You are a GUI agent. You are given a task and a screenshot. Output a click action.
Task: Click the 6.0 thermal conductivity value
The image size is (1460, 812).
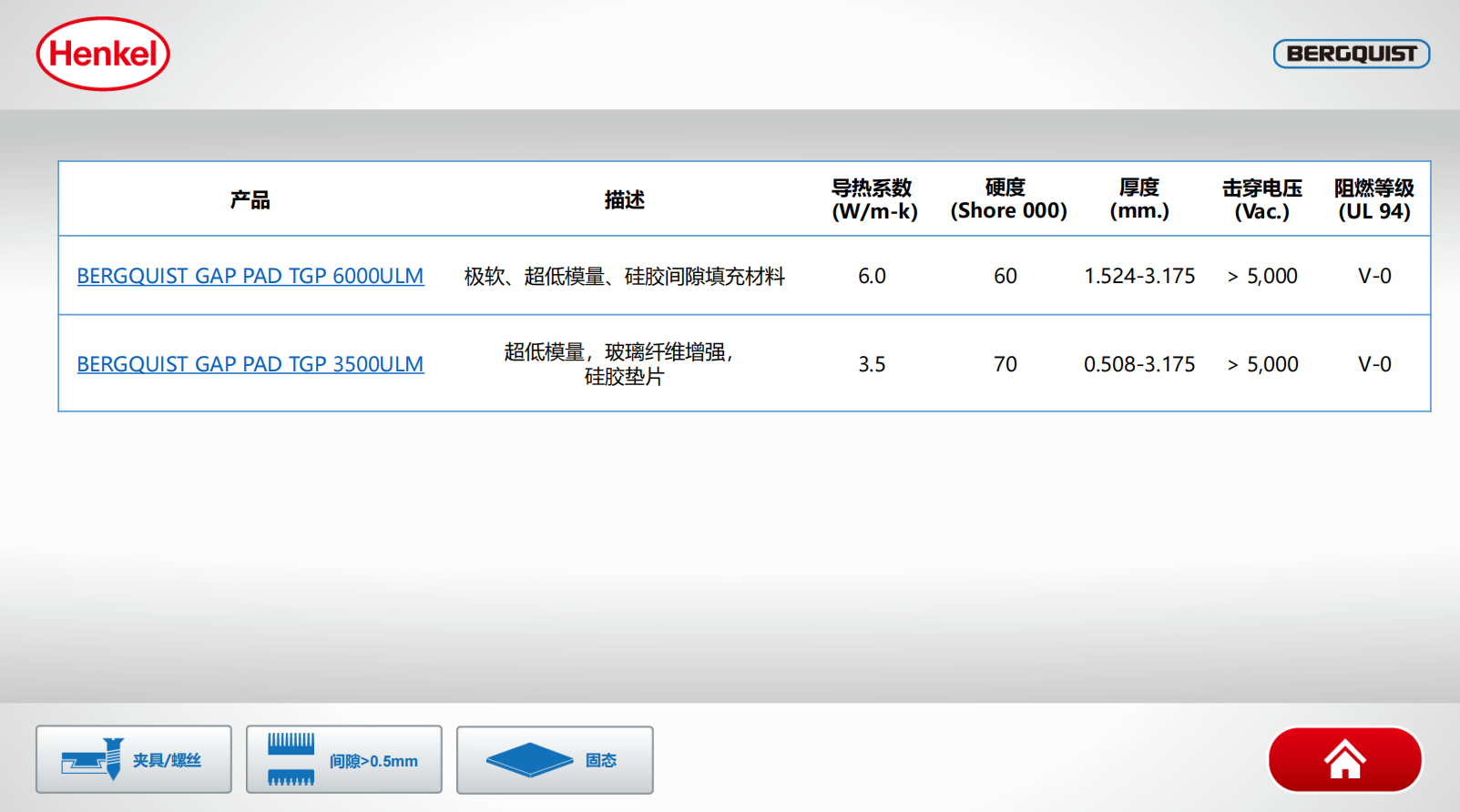(x=872, y=276)
